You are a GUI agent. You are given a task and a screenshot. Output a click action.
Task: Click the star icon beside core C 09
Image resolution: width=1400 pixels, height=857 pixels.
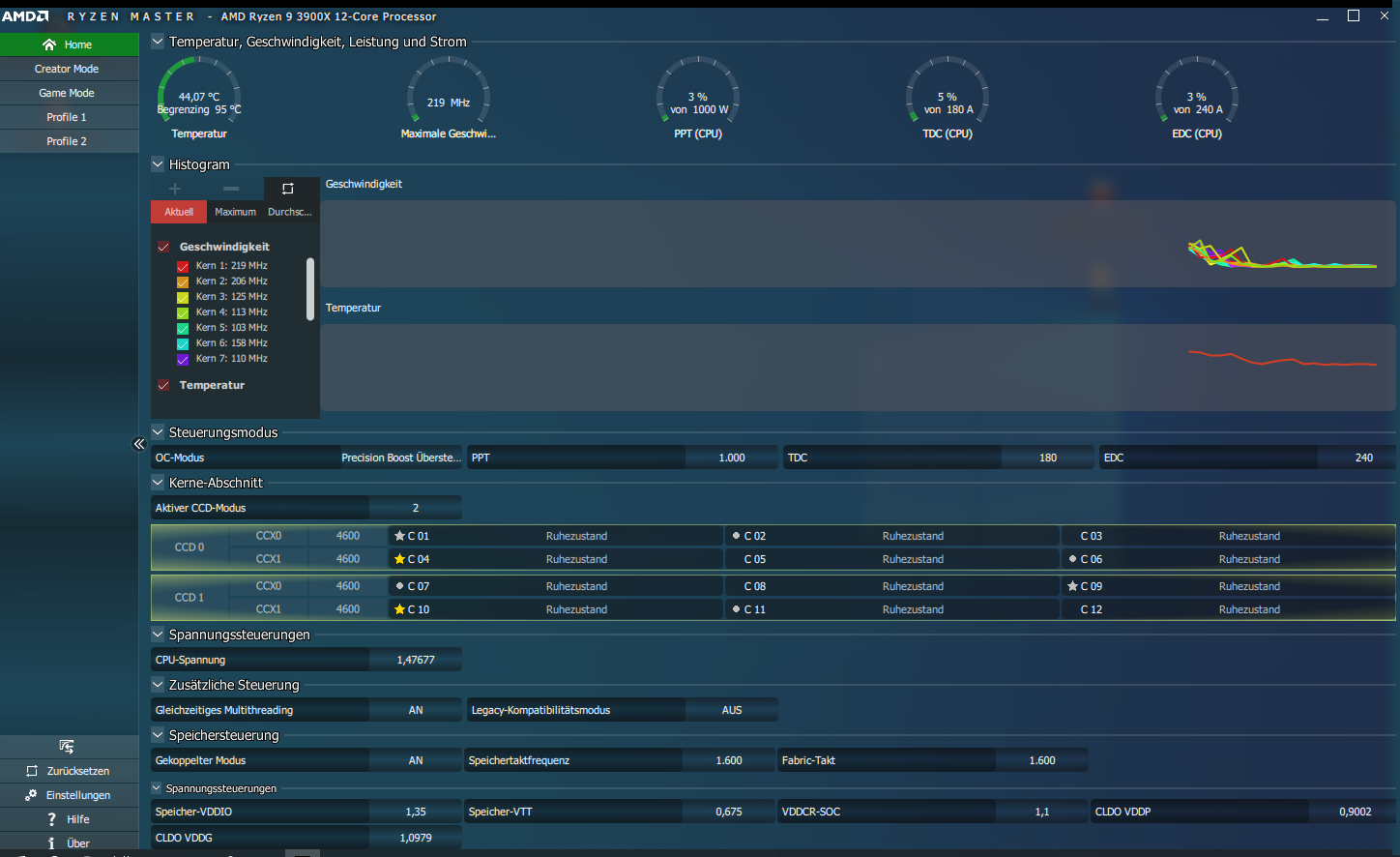tap(1072, 586)
